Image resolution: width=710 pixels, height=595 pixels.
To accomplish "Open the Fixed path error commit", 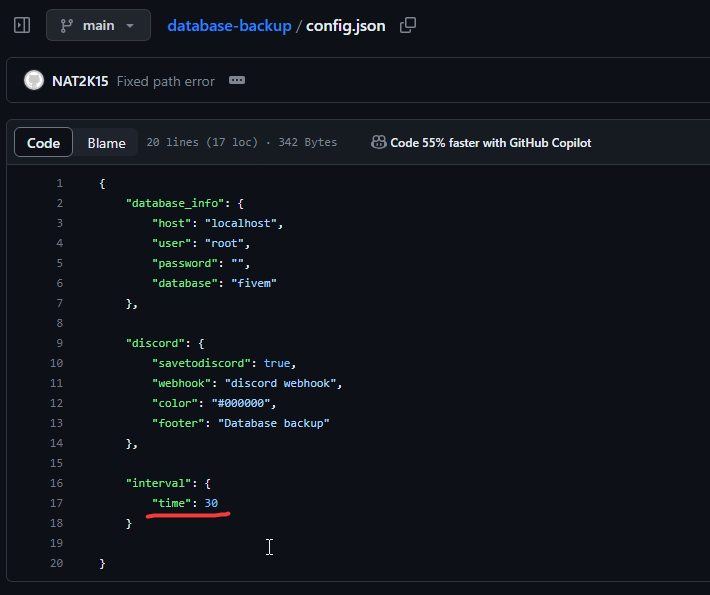I will coord(166,82).
